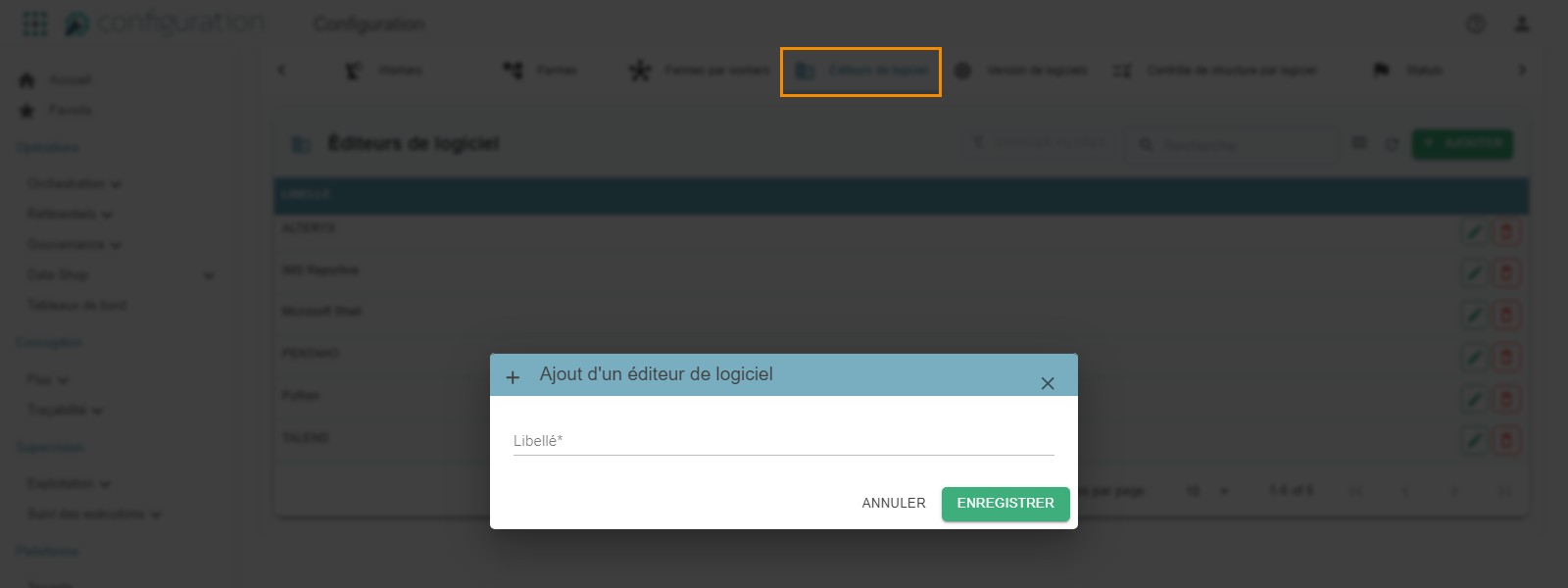Click the ENREGISTRER button
The image size is (1568, 588).
[1005, 504]
